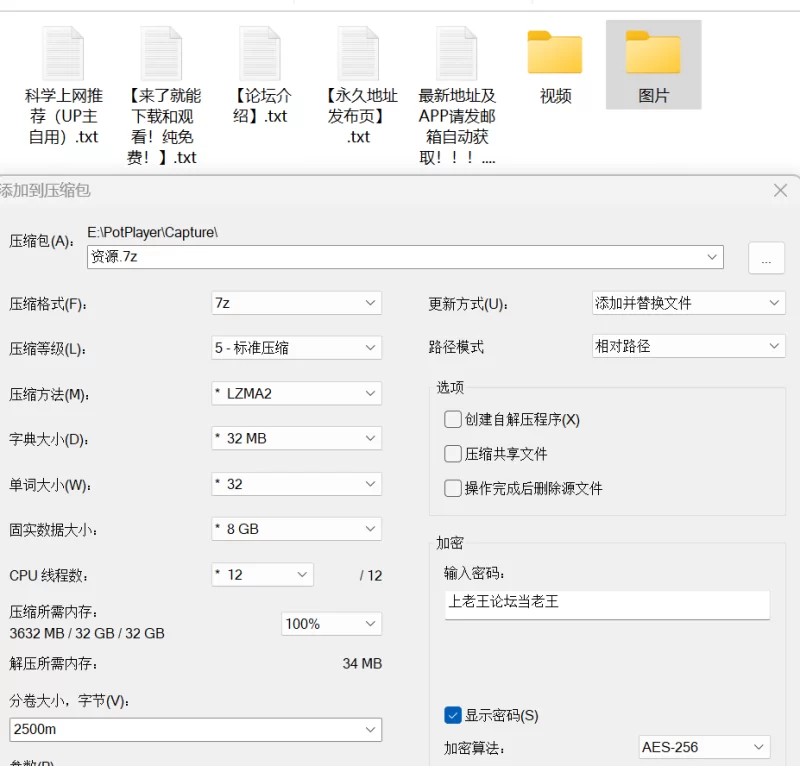Enable 操作完成后删除源文件 checkbox
Image resolution: width=800 pixels, height=766 pixels.
[x=453, y=488]
